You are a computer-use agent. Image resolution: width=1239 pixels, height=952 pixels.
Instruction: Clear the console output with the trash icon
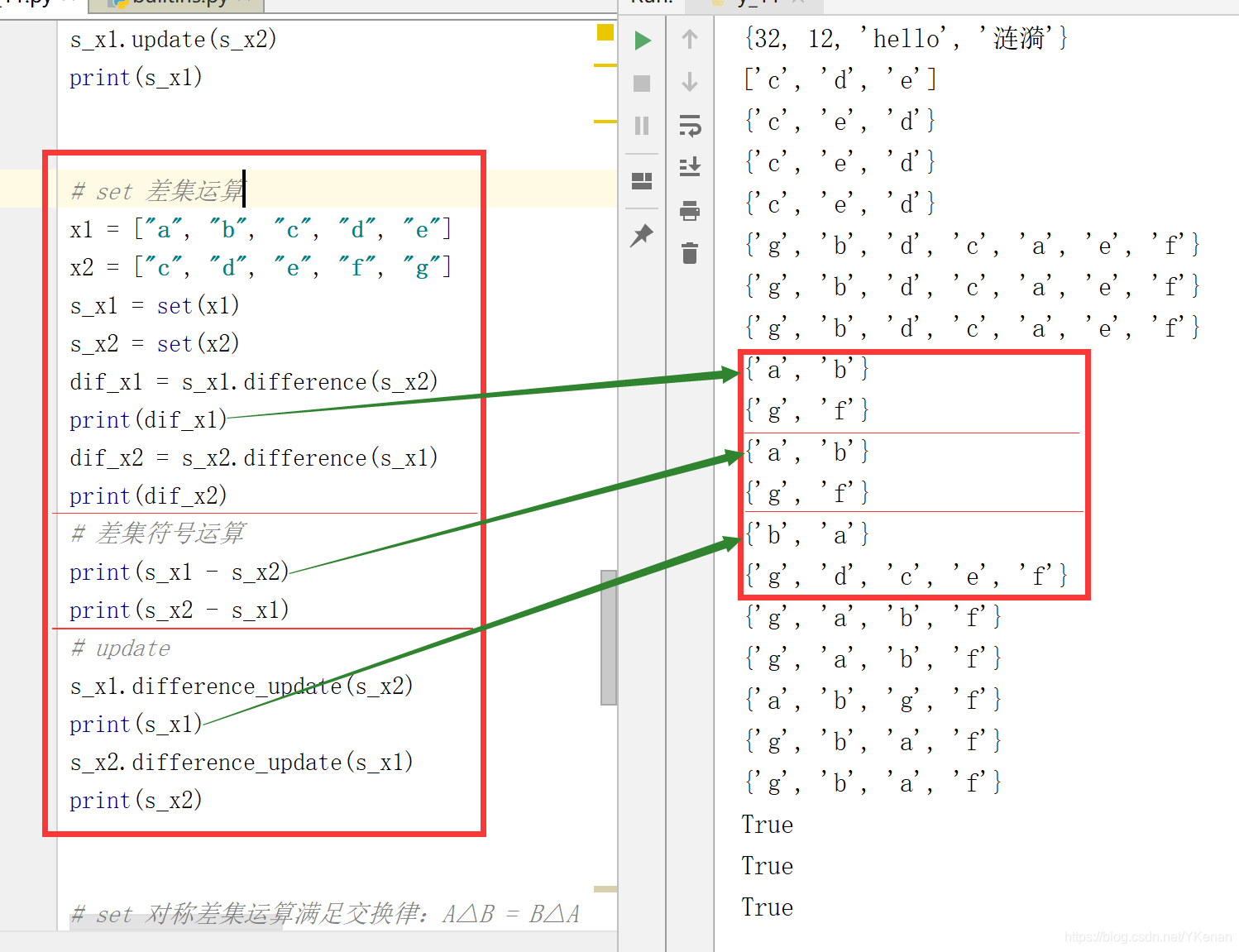point(691,254)
